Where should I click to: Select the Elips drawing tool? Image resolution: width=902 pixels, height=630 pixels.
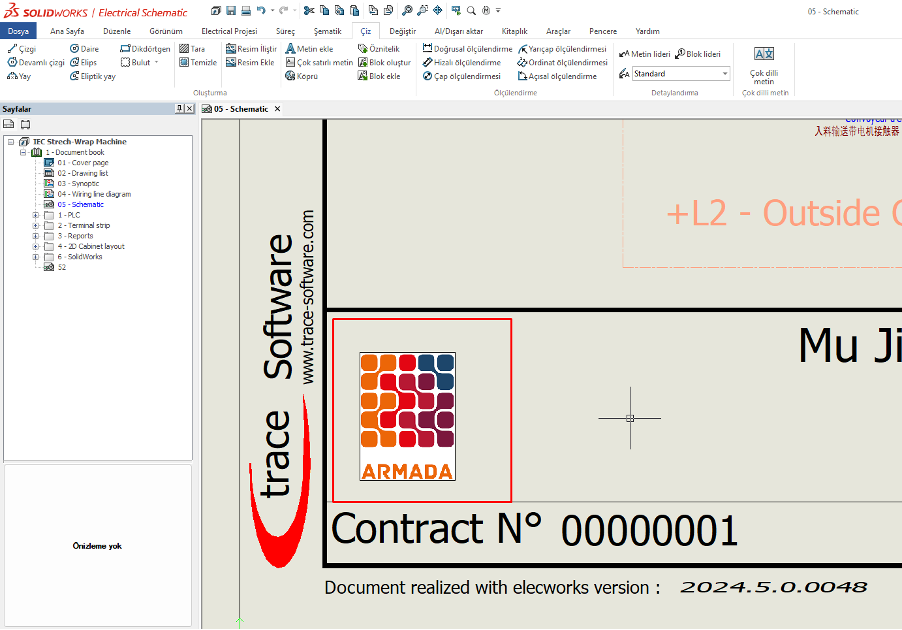[x=83, y=62]
